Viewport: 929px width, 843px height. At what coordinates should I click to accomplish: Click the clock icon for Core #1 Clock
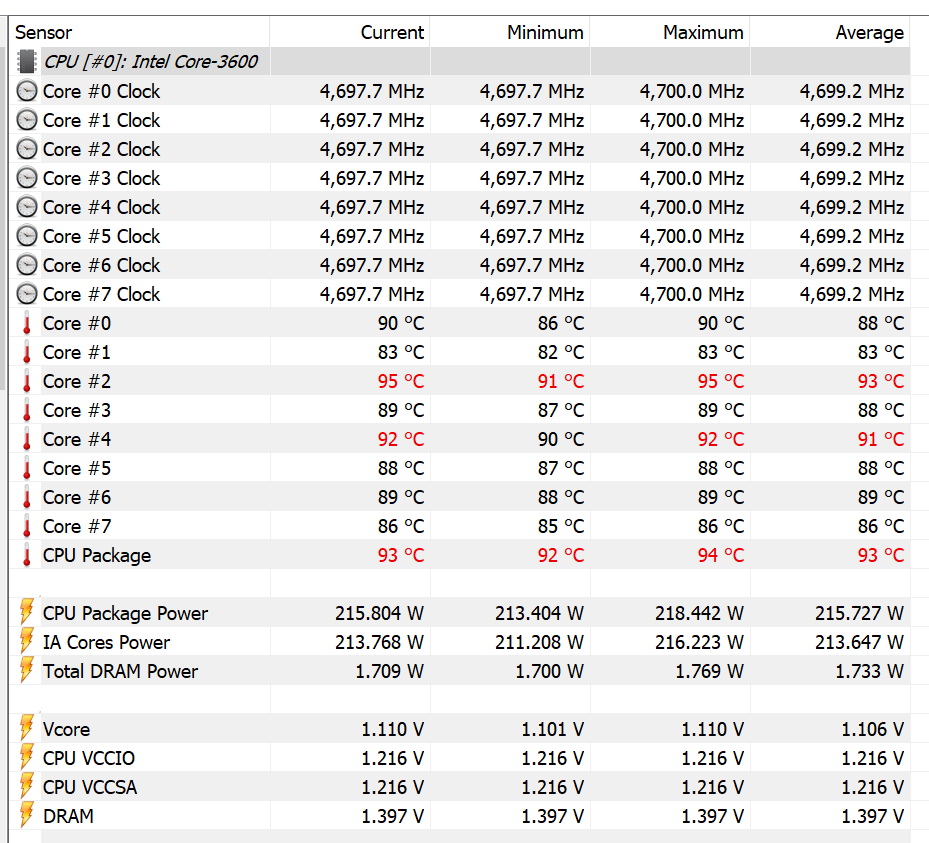coord(26,120)
